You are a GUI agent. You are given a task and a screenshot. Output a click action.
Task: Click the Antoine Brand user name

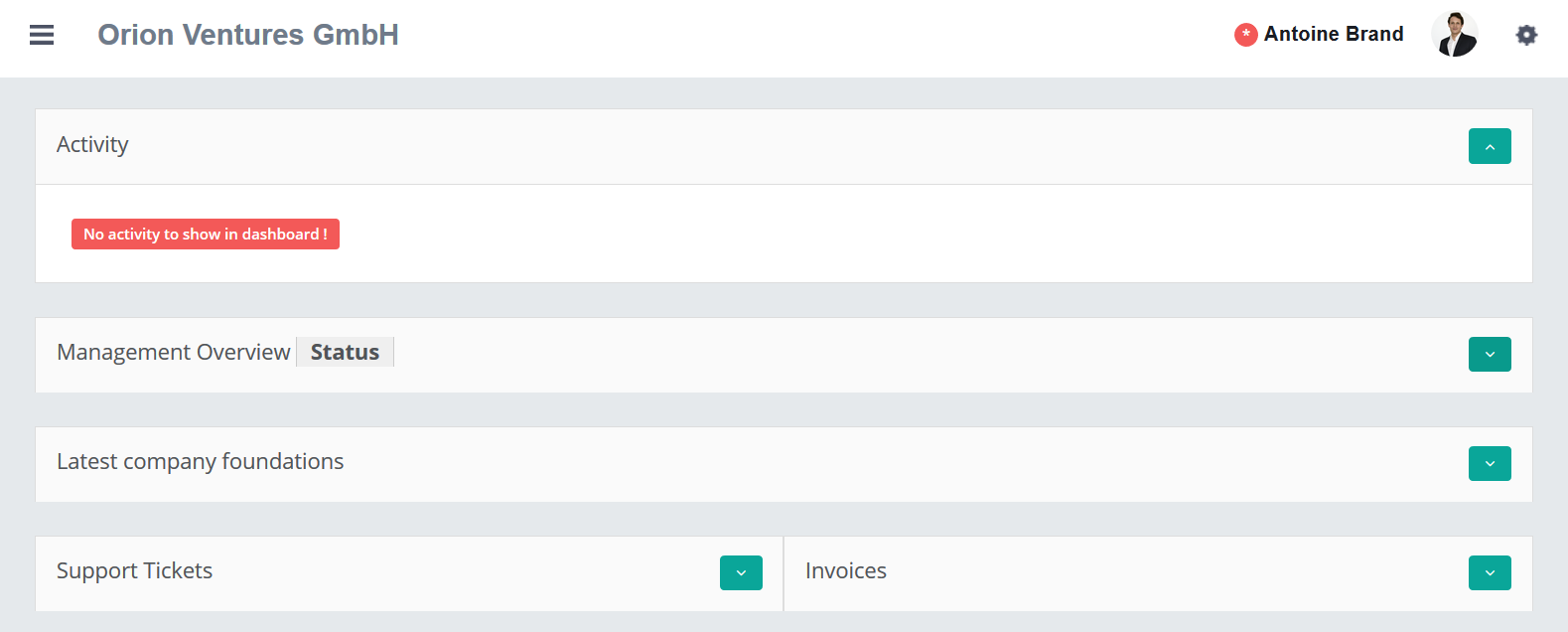click(1334, 35)
